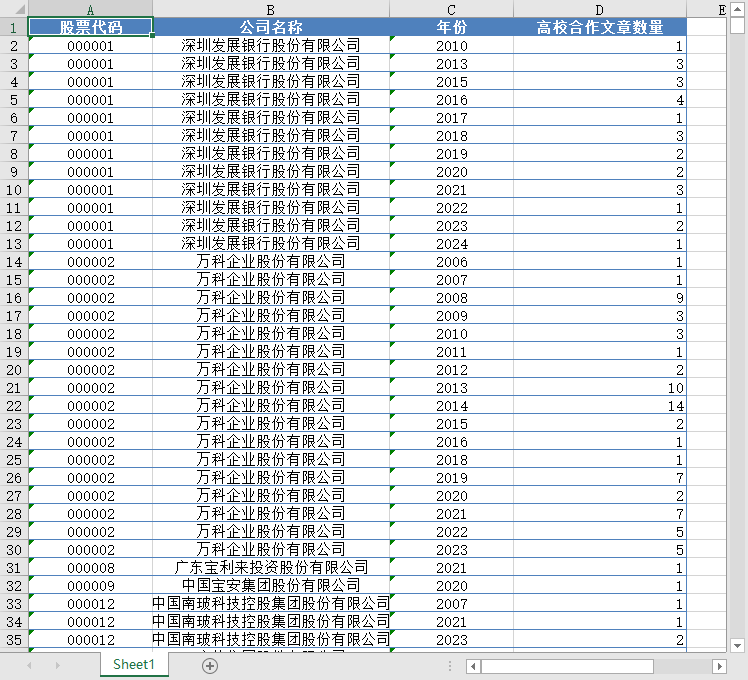Click year 2008 in row 16
The image size is (748, 680).
click(451, 298)
